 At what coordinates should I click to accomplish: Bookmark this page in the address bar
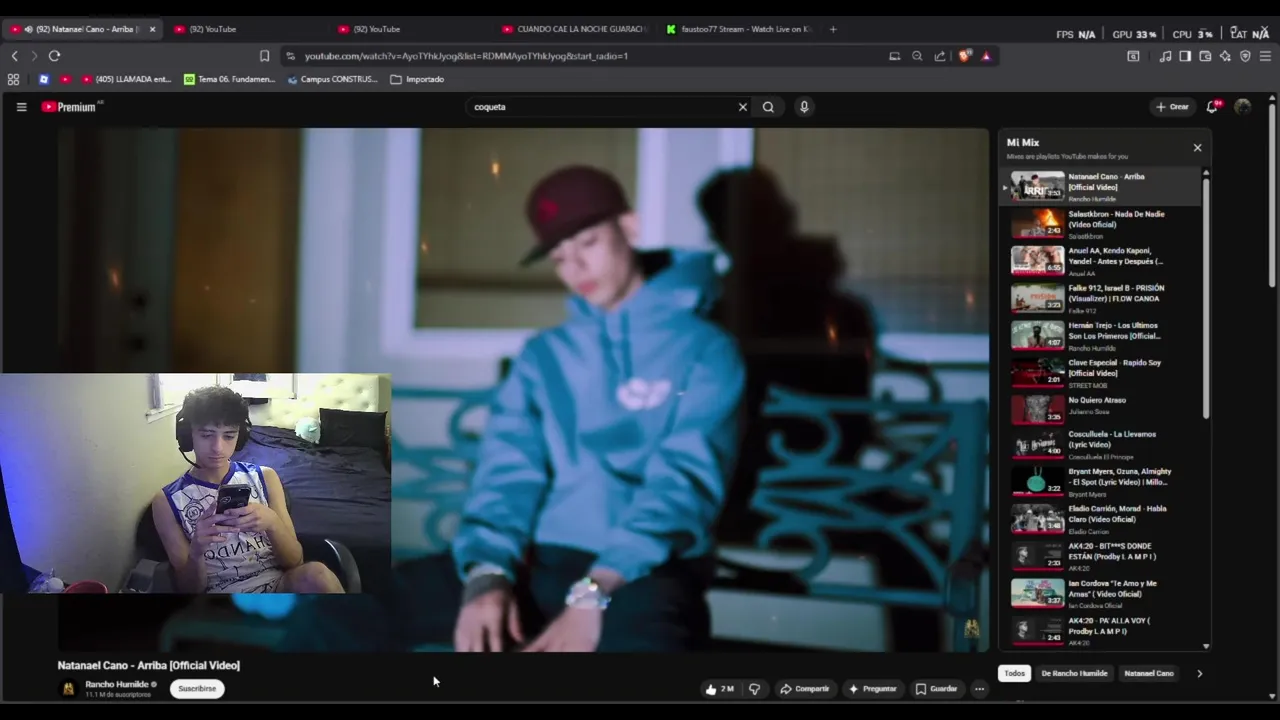pyautogui.click(x=264, y=56)
